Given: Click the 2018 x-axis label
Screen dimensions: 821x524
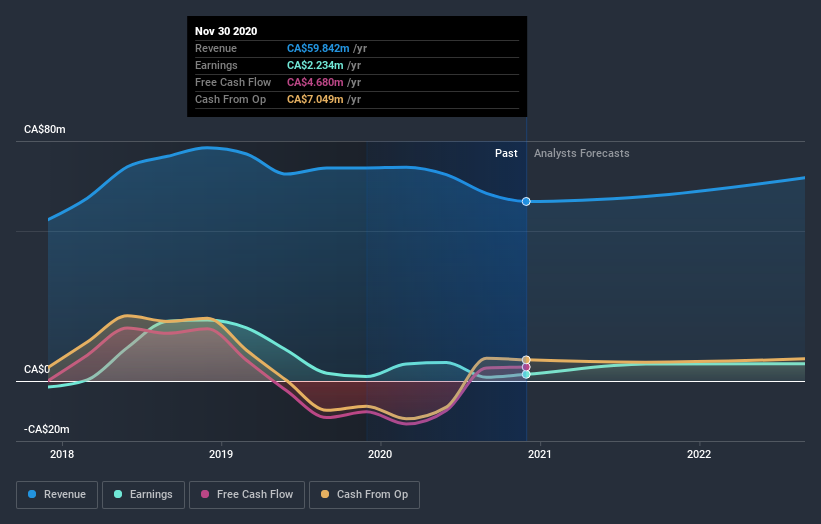Looking at the screenshot, I should point(62,454).
